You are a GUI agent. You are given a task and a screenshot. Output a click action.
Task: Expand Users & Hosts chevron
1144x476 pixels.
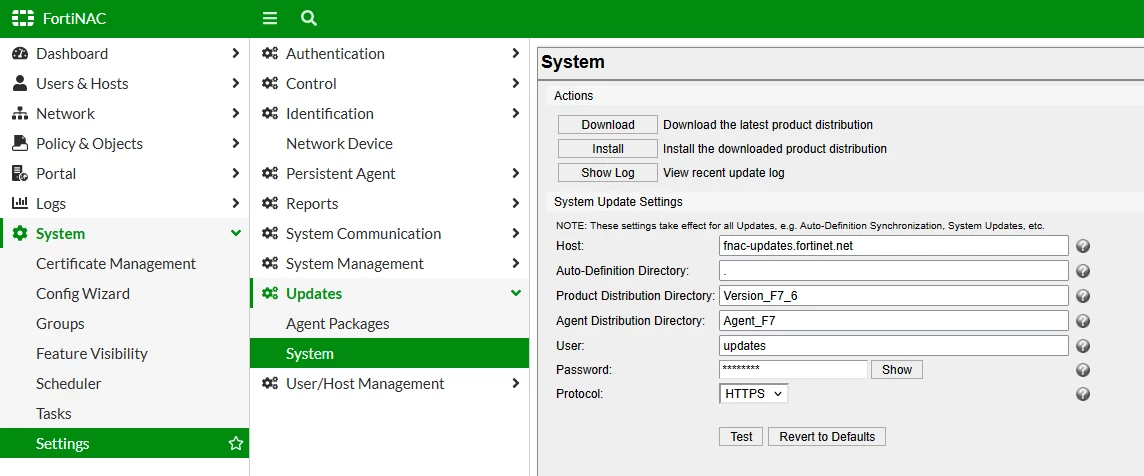tap(235, 83)
